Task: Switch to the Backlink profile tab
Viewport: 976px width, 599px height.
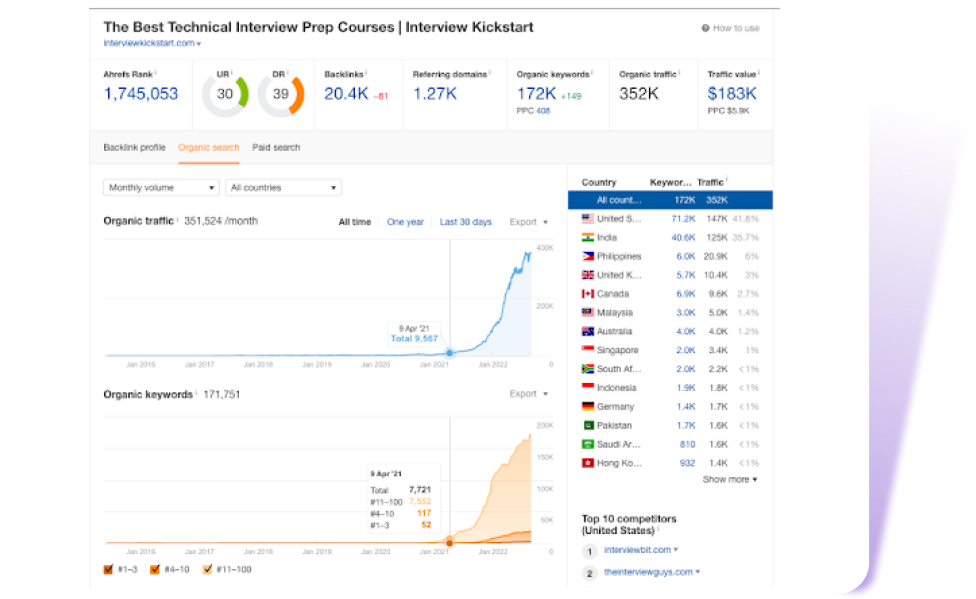Action: point(134,148)
